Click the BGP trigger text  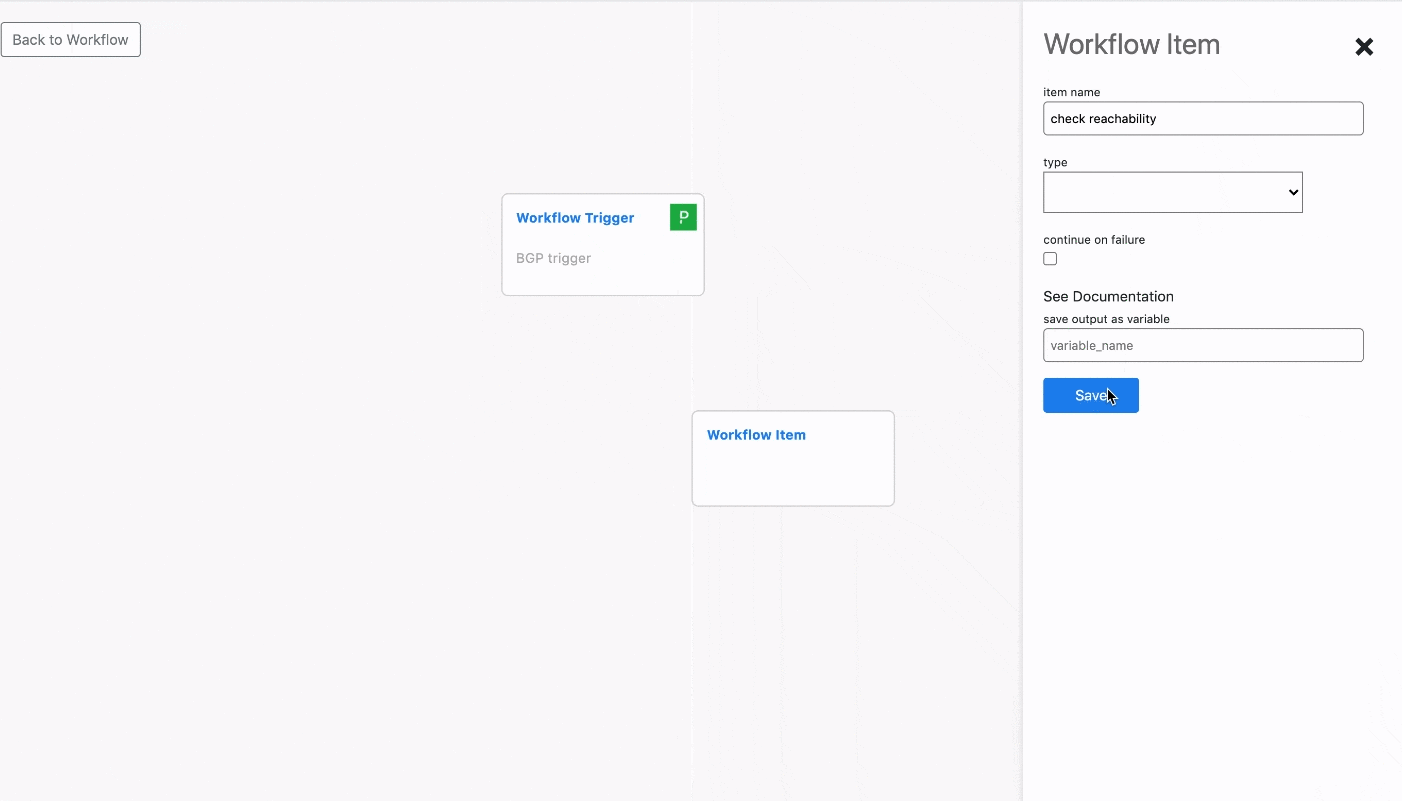click(x=553, y=258)
